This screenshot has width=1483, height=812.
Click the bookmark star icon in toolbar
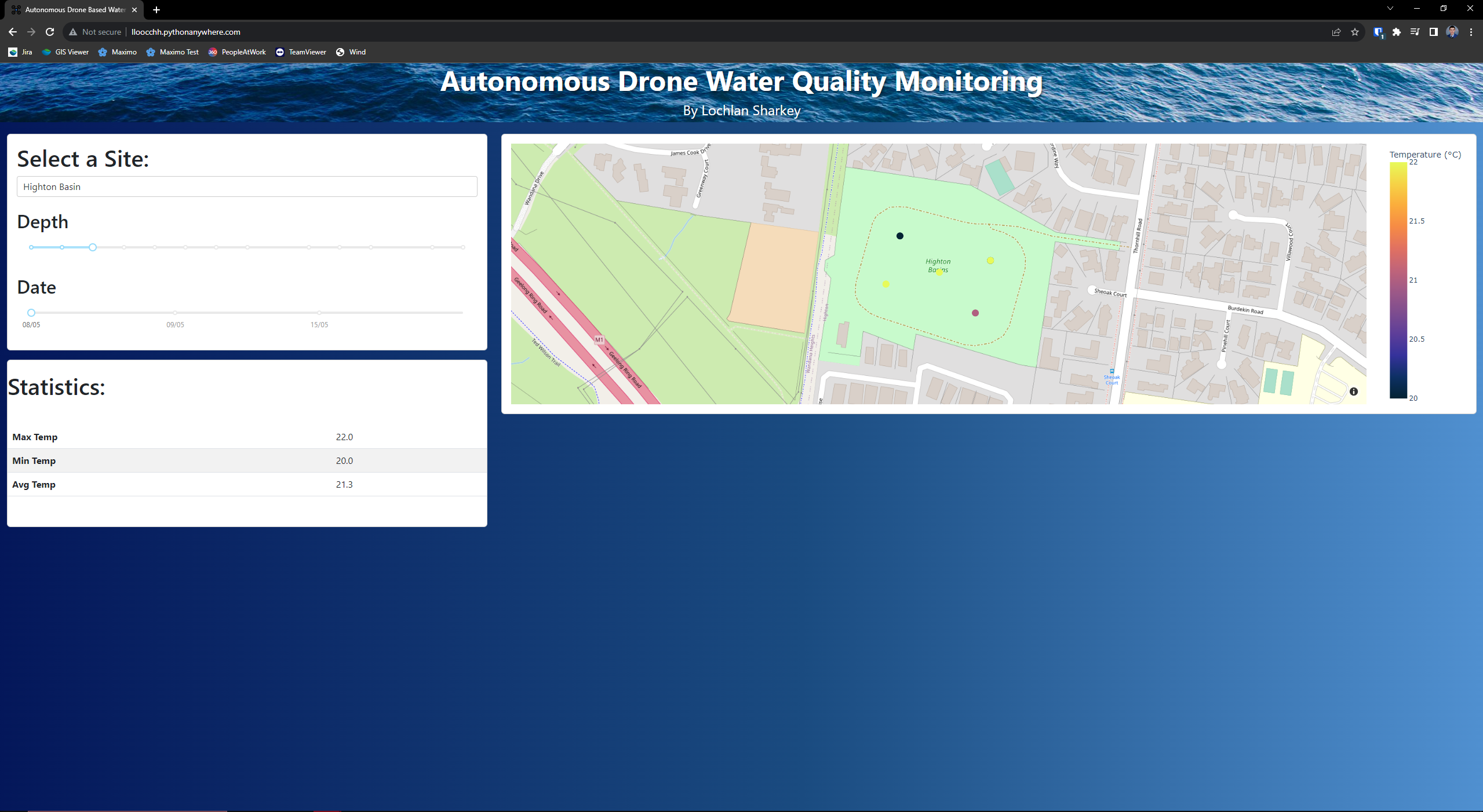coord(1354,31)
